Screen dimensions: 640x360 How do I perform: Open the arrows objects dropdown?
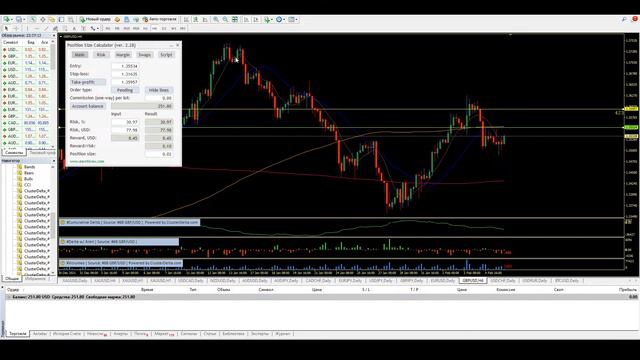pyautogui.click(x=94, y=28)
